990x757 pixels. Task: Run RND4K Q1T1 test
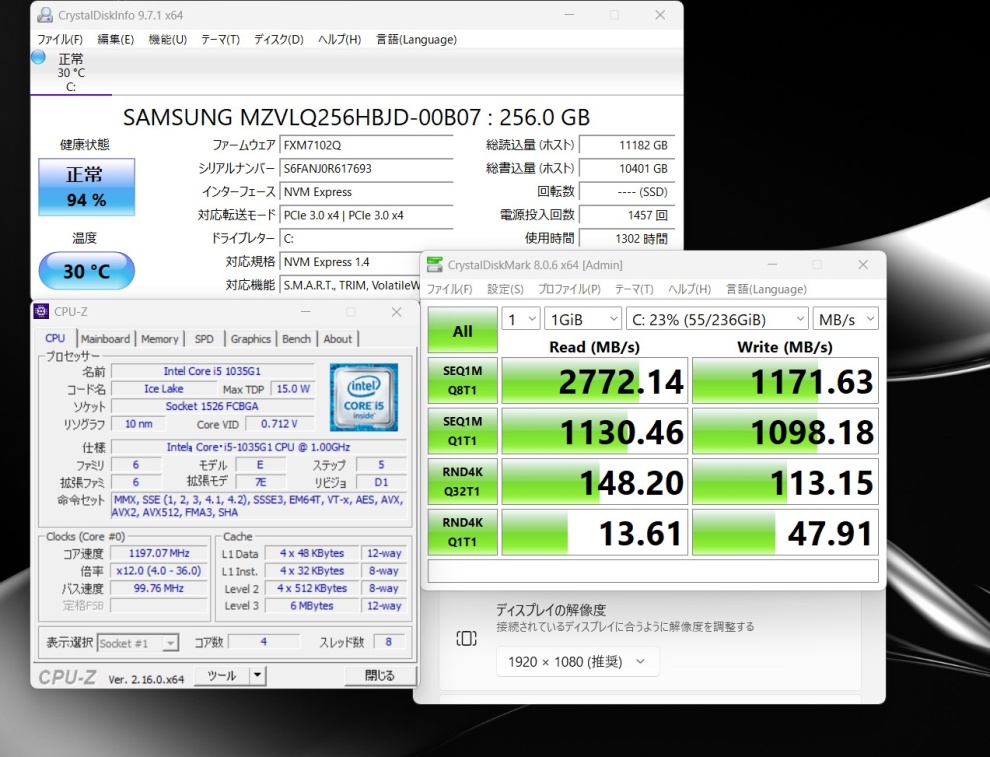462,532
